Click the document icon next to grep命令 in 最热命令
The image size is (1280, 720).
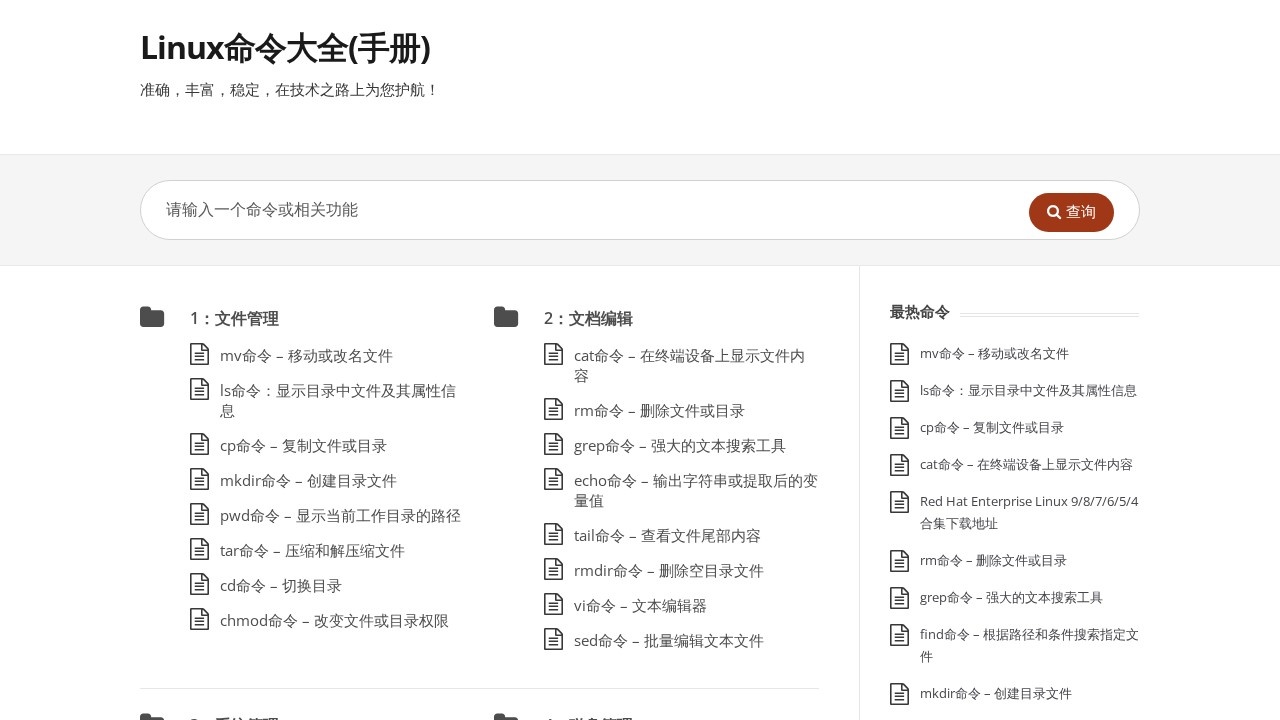point(899,597)
